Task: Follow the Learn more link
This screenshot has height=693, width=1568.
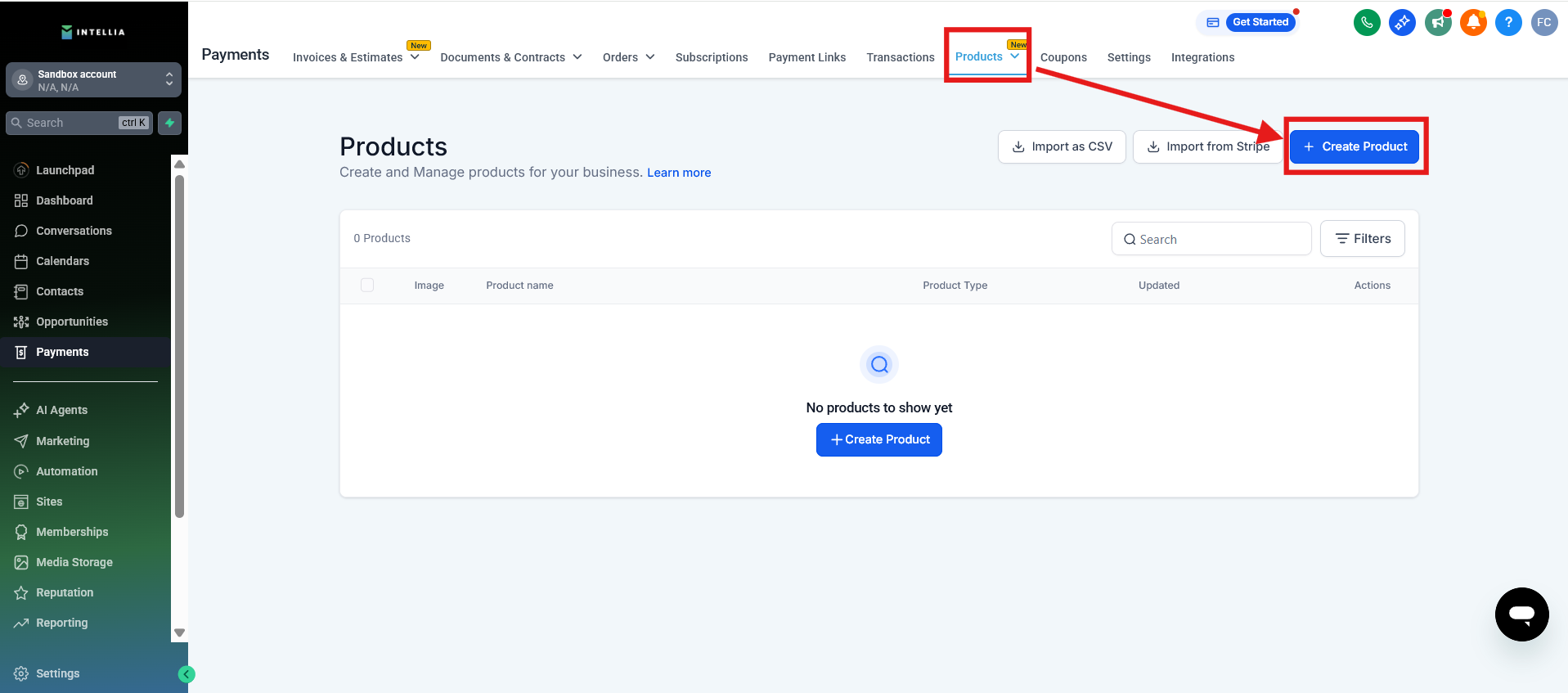Action: click(679, 173)
